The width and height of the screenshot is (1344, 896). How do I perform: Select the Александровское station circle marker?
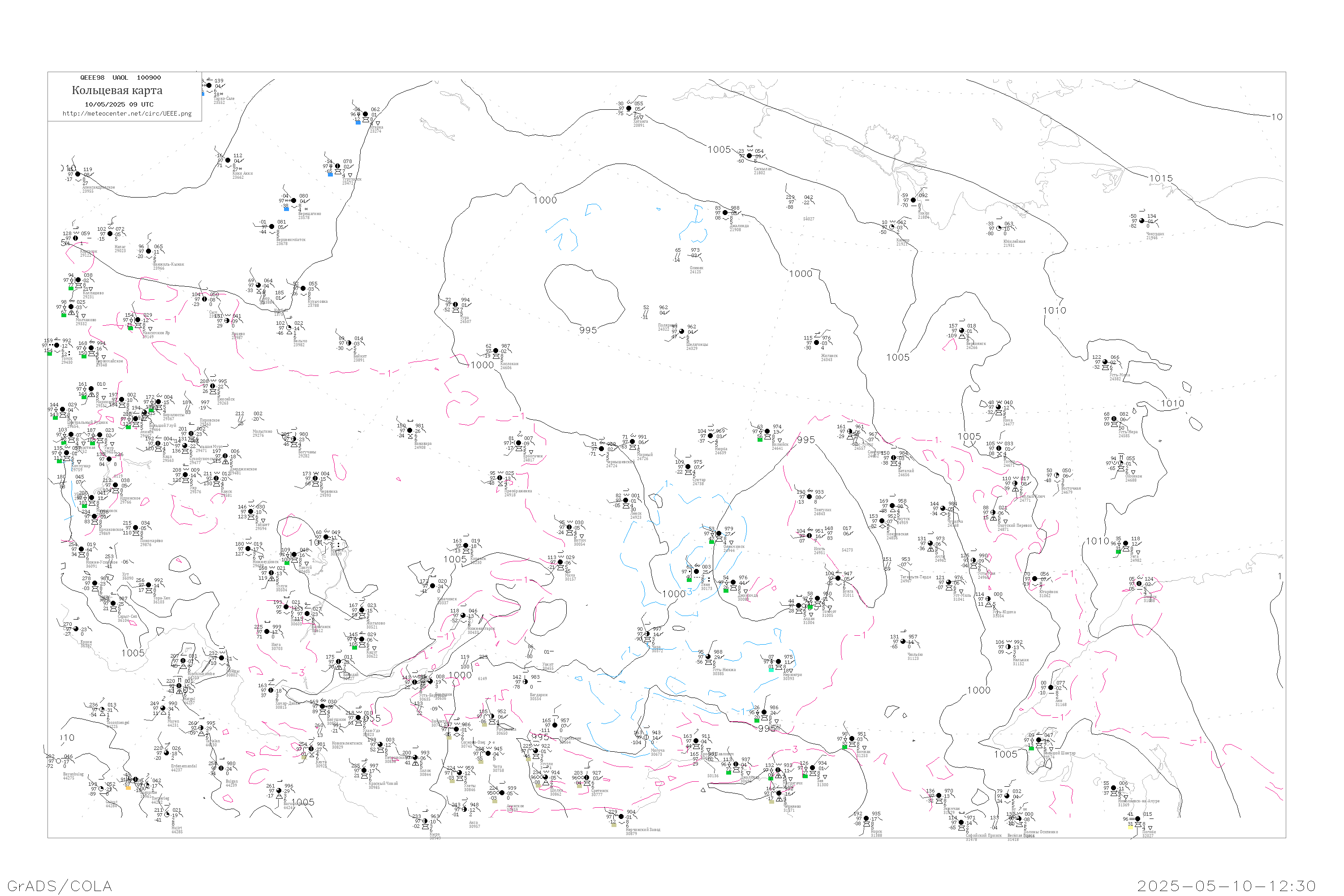point(78,174)
